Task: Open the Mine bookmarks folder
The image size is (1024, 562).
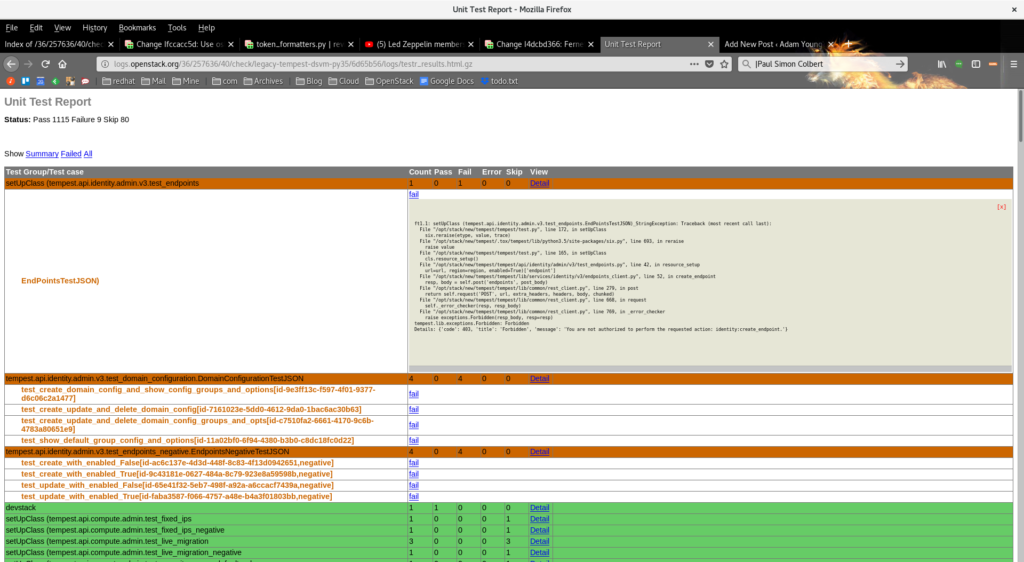Action: tap(186, 82)
